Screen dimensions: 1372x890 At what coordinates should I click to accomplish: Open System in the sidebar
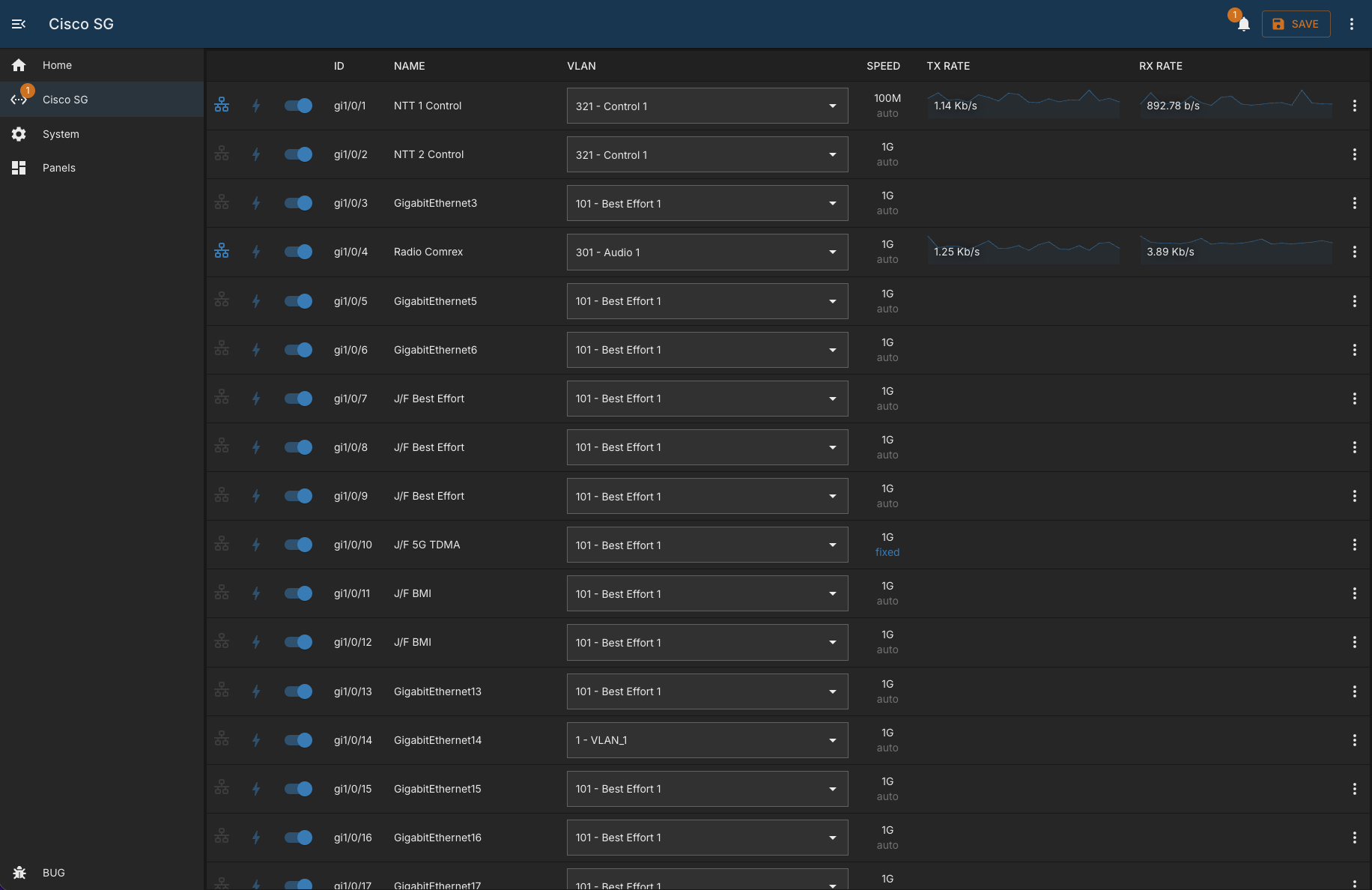pos(102,134)
